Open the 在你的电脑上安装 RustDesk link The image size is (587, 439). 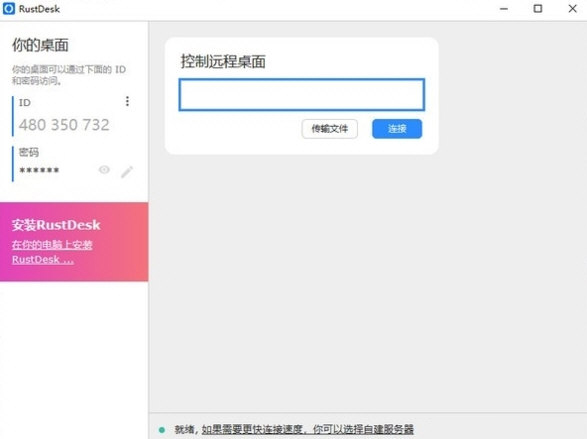pos(52,252)
